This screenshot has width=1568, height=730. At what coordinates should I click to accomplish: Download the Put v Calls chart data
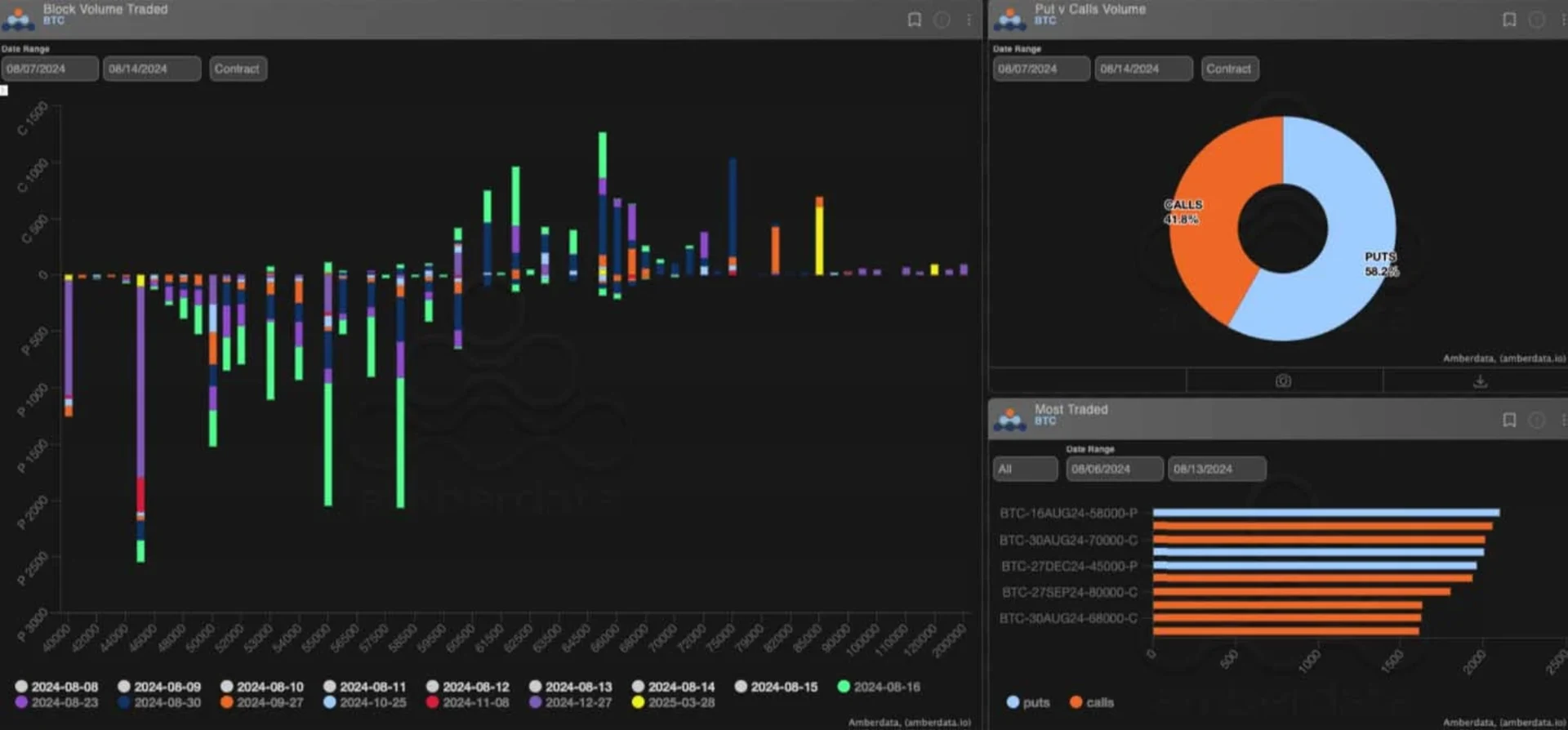(x=1480, y=381)
